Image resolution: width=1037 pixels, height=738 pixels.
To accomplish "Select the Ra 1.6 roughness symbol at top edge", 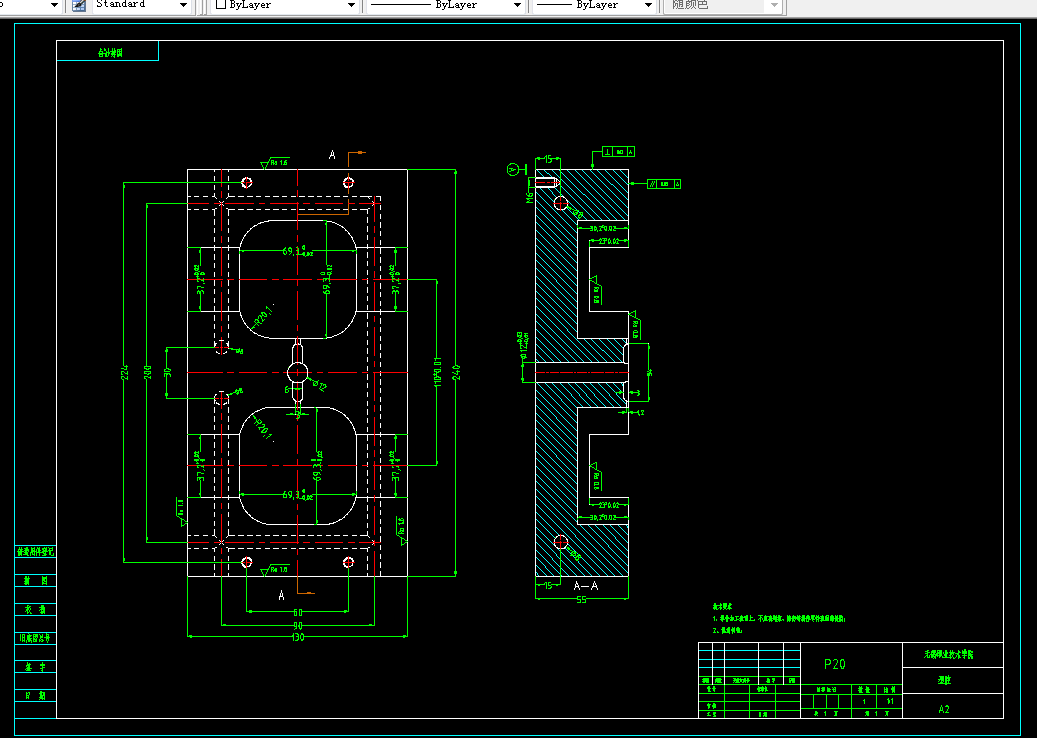I will coord(274,163).
